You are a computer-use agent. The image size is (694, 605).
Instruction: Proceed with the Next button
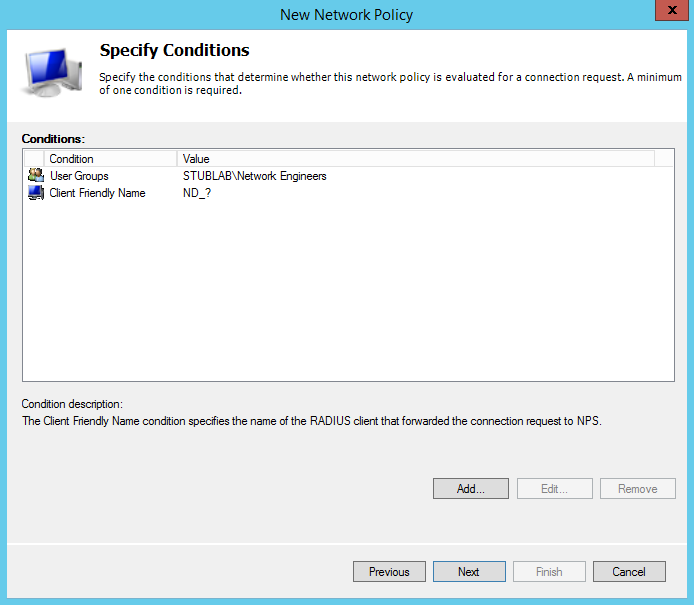click(x=469, y=571)
